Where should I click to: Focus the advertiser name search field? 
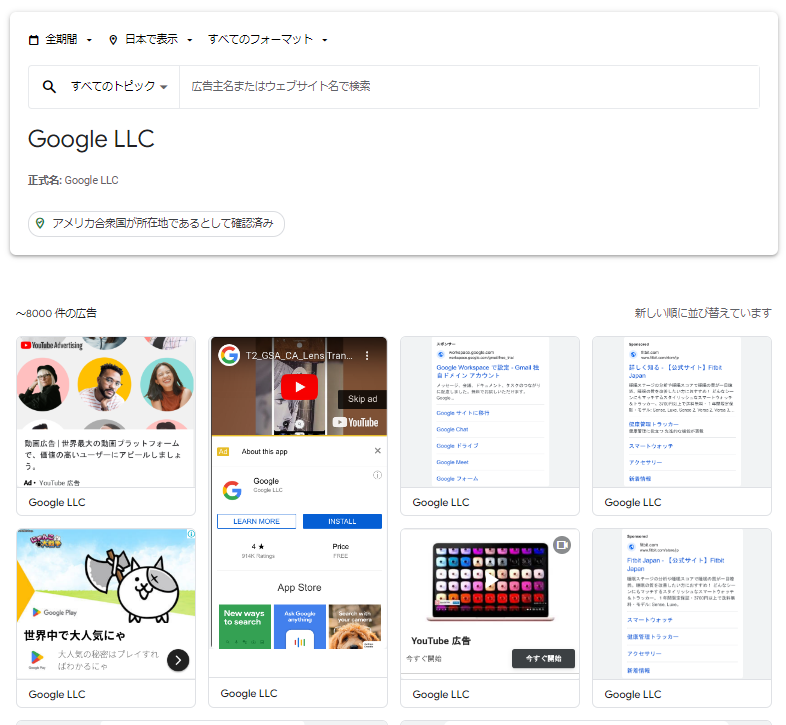468,87
